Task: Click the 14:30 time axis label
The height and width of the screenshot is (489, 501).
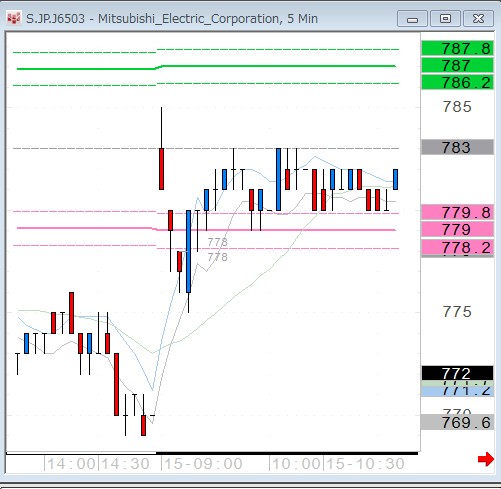Action: click(125, 464)
